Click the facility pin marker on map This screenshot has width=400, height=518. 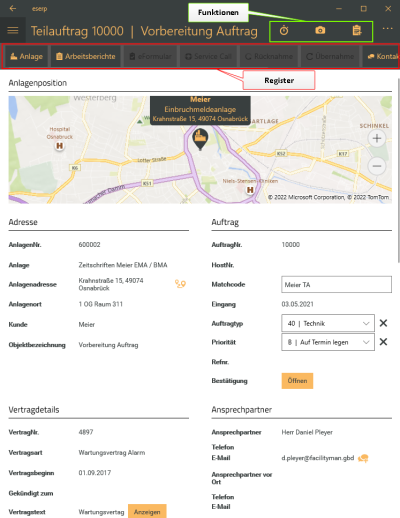(200, 139)
